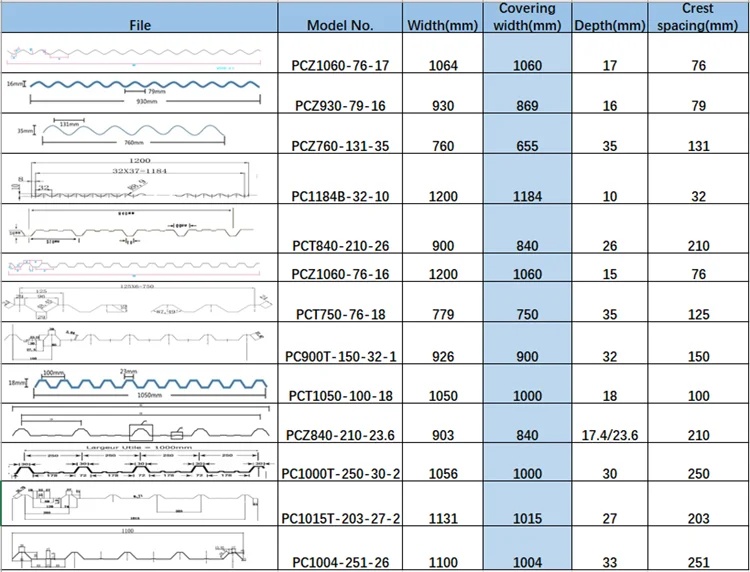Screen dimensions: 750x572
Task: Open the PC1000T-250-30-2 profile diagram
Action: coord(138,463)
